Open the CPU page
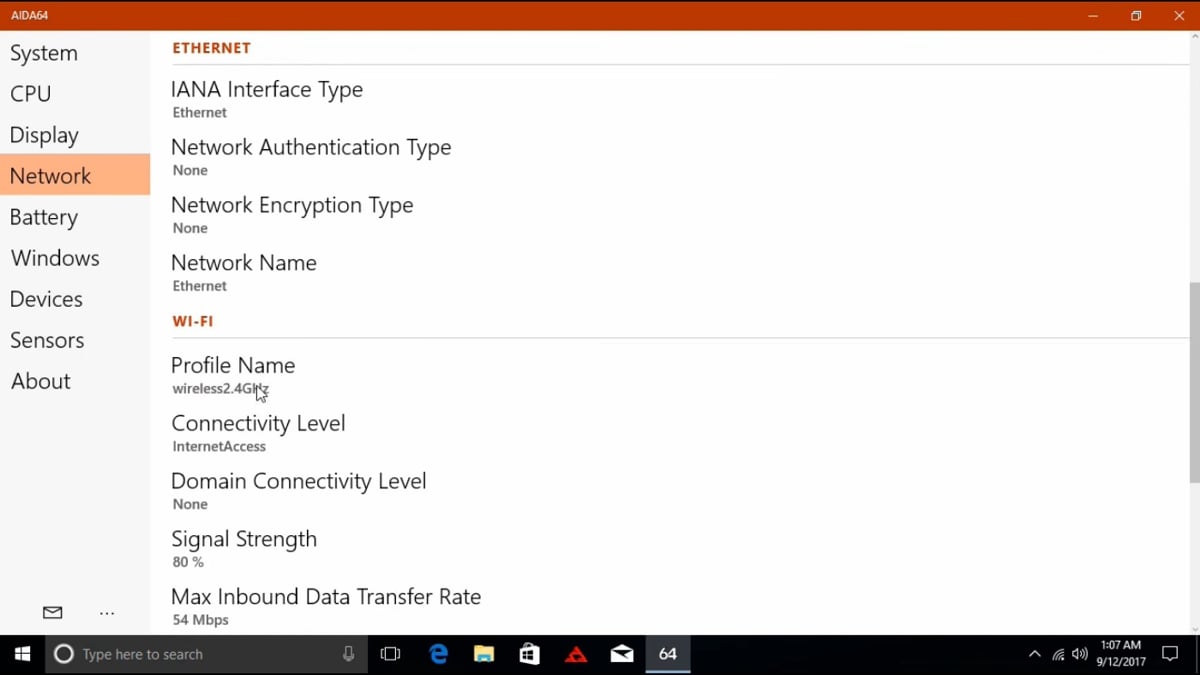 pos(75,94)
